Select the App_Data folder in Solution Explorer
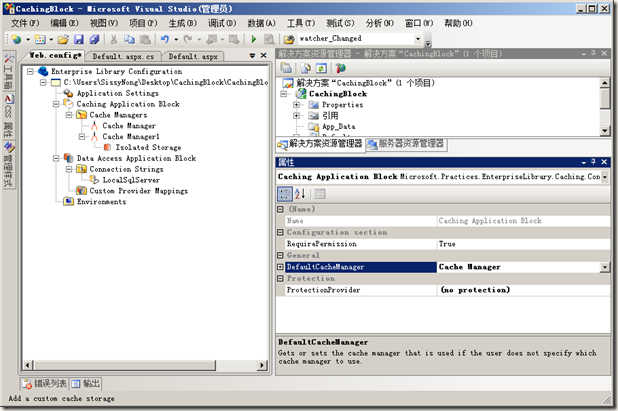Image resolution: width=618 pixels, height=411 pixels. 339,126
